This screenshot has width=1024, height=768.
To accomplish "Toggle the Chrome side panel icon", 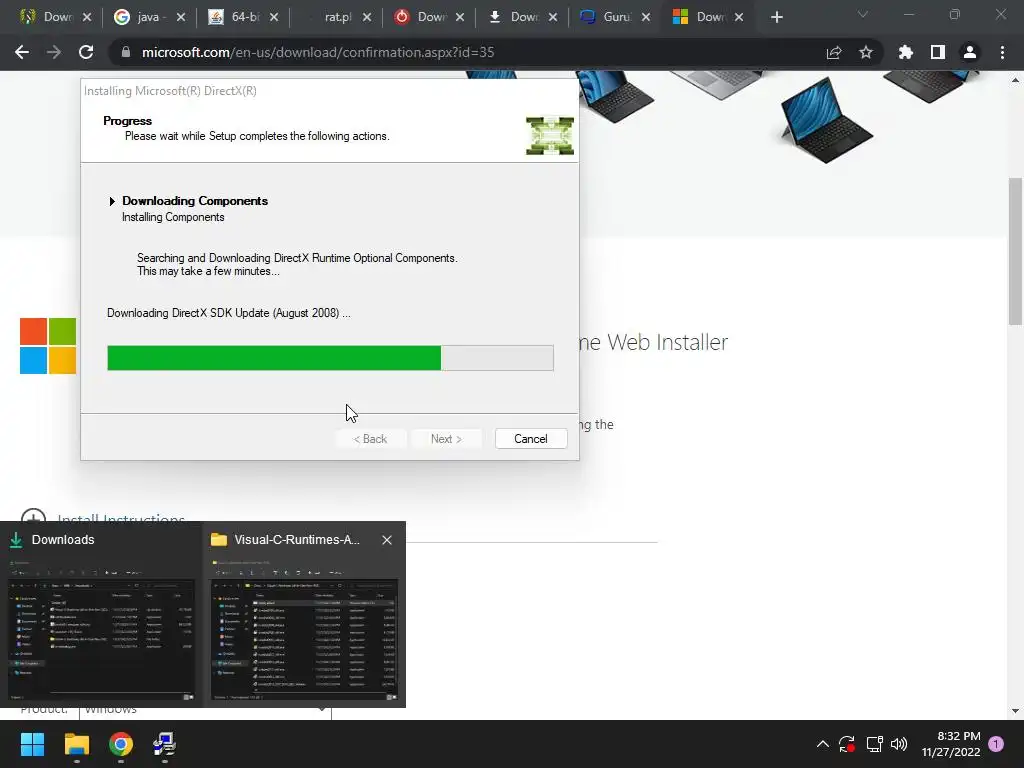I will (938, 52).
